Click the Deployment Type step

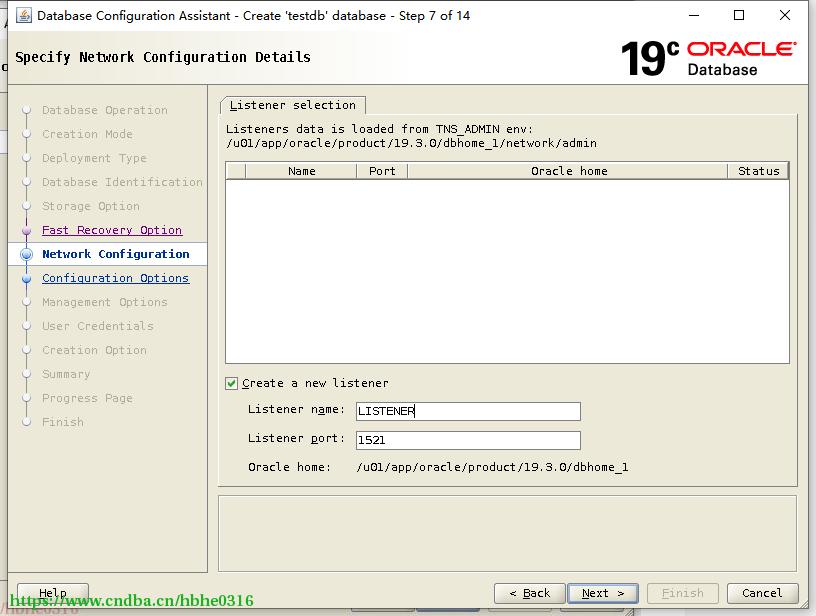coord(94,158)
